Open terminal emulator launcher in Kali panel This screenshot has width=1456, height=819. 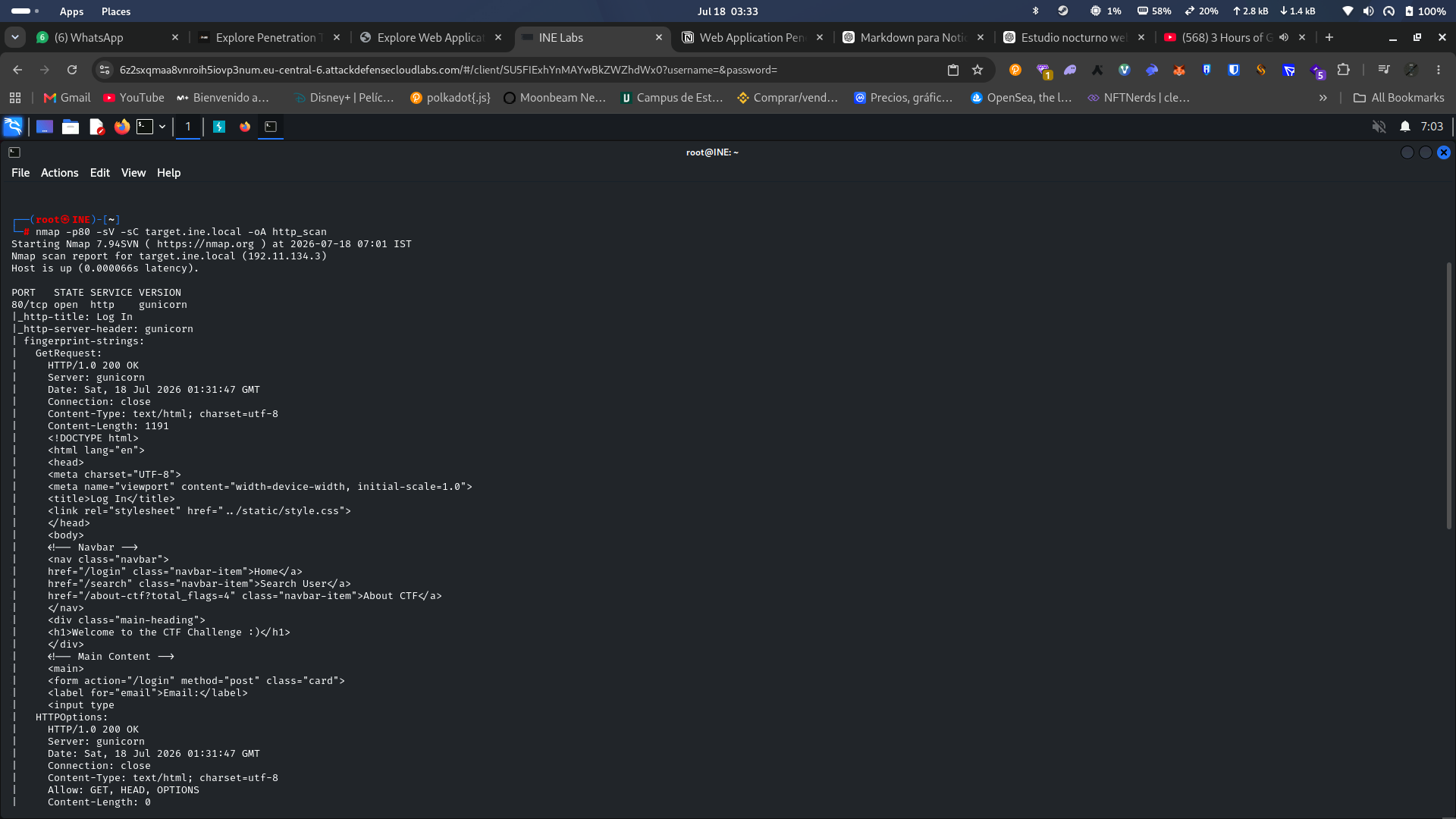click(x=145, y=127)
